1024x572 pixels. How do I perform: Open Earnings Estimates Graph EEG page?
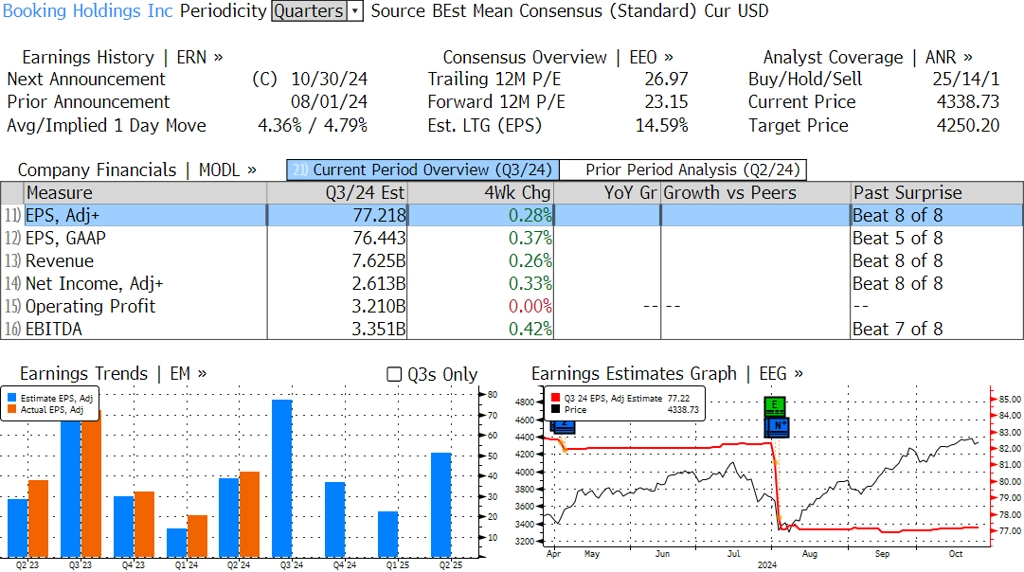pos(667,373)
